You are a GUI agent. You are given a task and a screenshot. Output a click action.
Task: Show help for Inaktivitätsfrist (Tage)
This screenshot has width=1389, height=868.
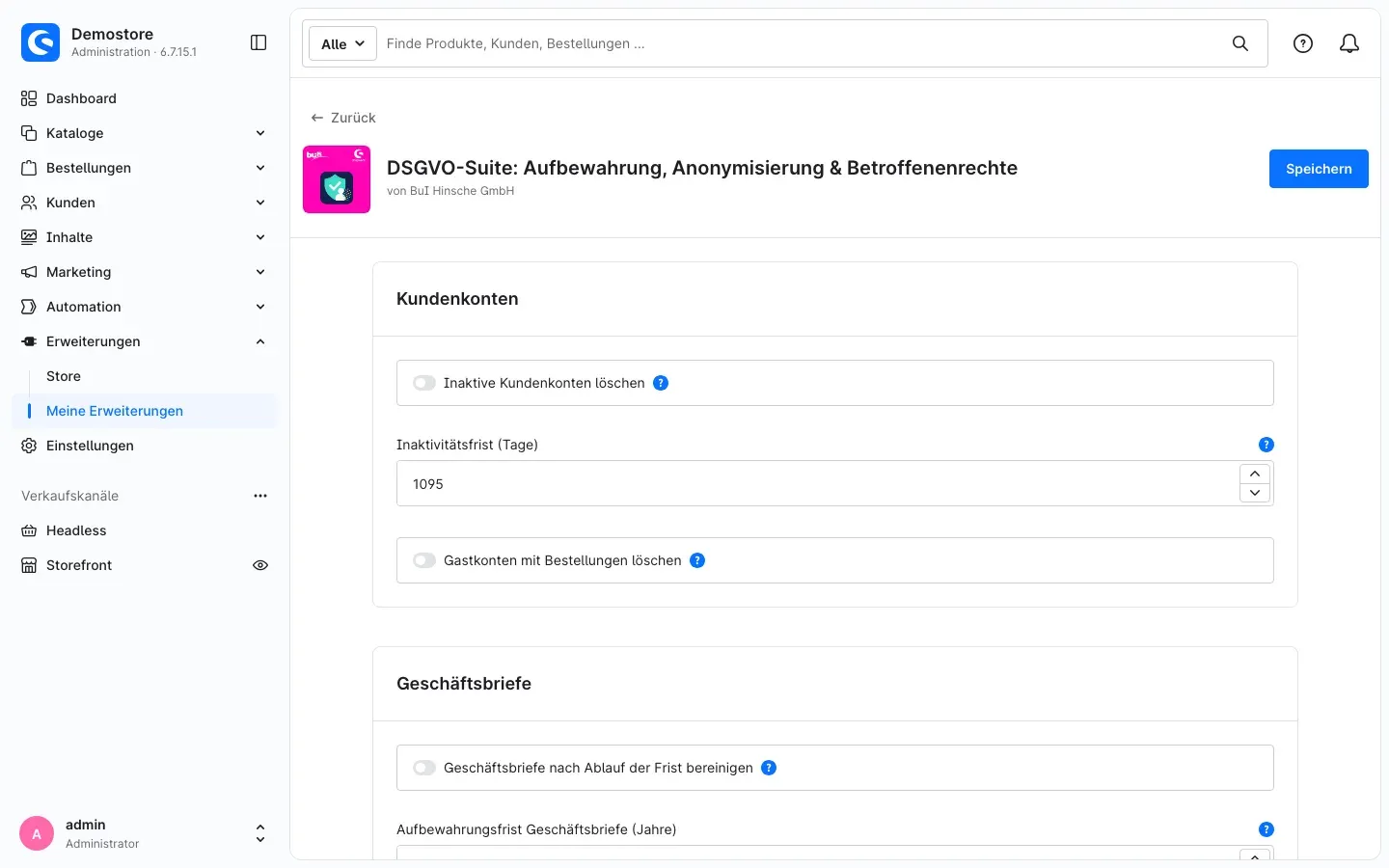[x=1266, y=445]
